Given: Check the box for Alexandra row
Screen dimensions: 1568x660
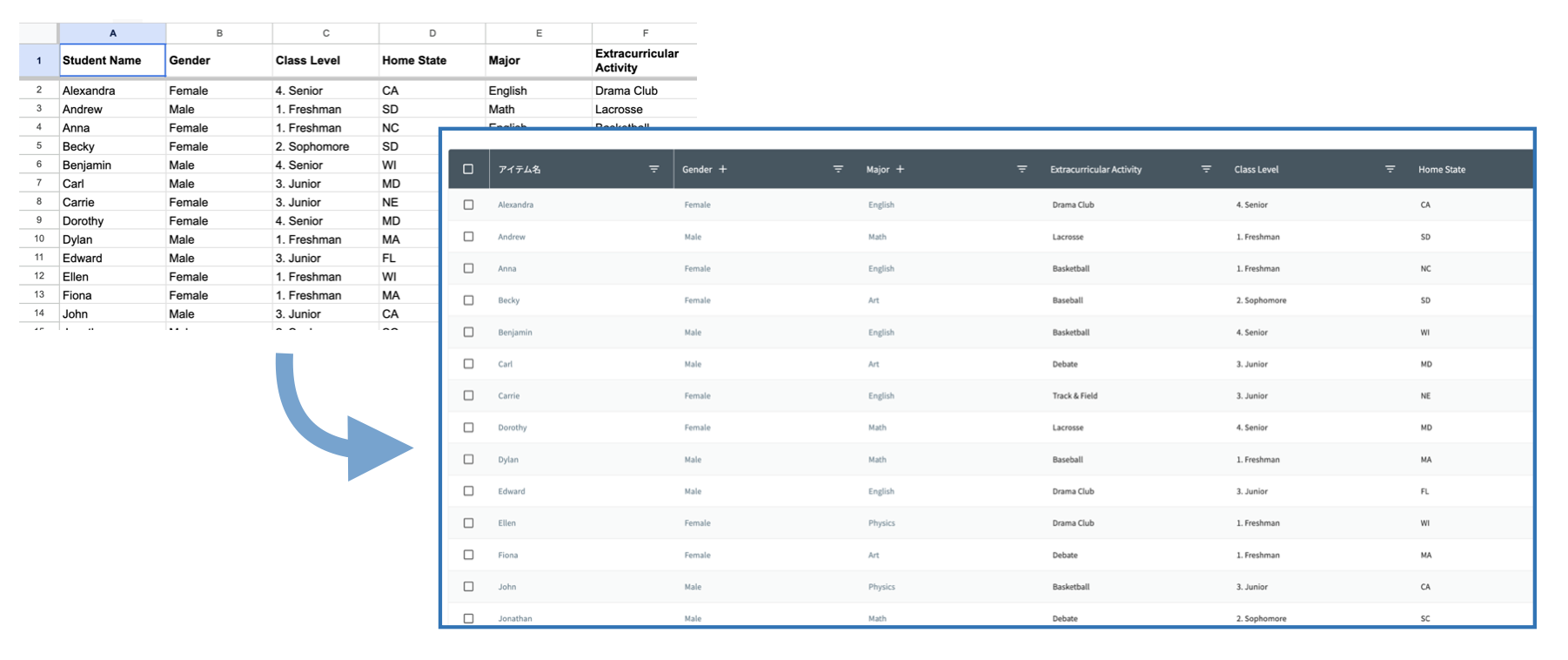Looking at the screenshot, I should (x=468, y=205).
